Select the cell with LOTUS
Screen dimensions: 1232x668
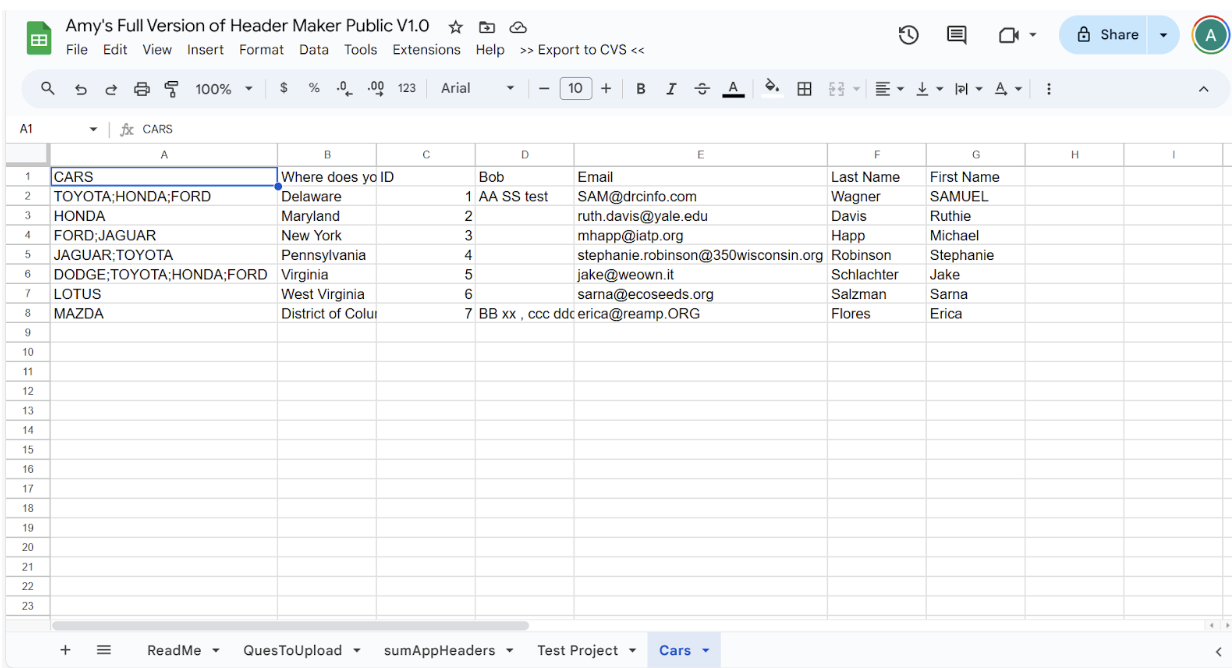click(x=164, y=294)
